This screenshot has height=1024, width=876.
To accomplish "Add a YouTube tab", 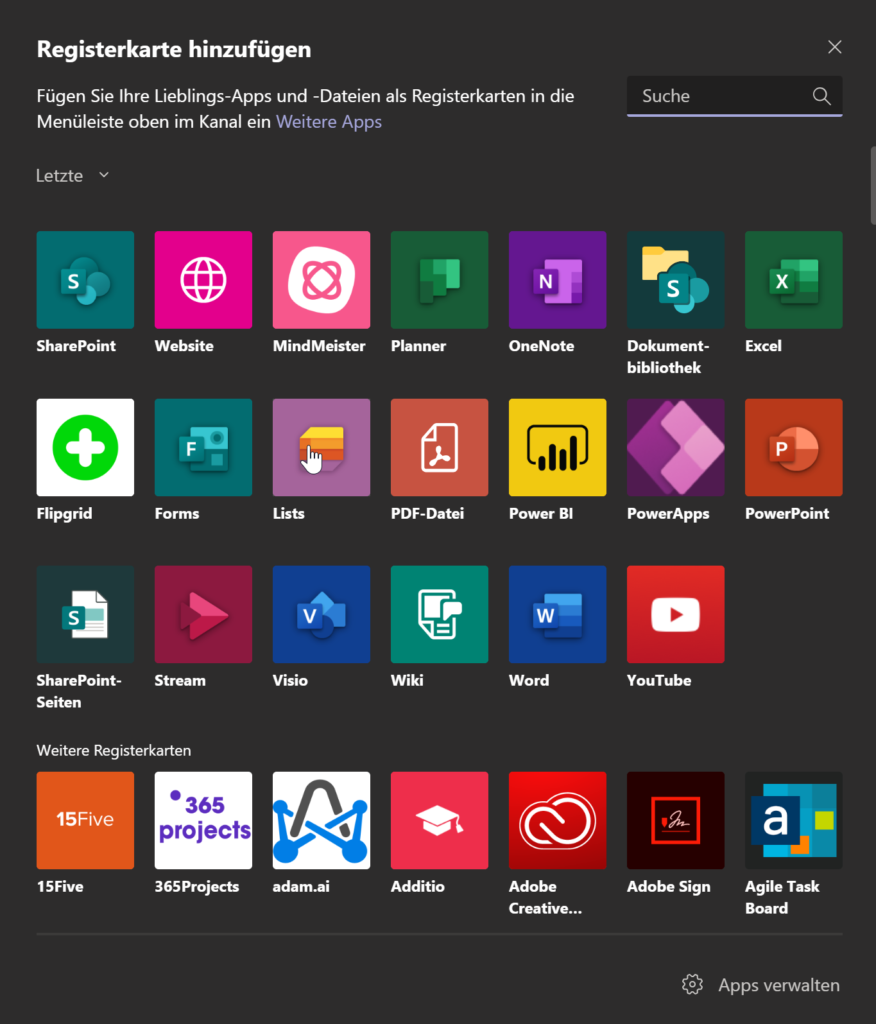I will point(675,615).
